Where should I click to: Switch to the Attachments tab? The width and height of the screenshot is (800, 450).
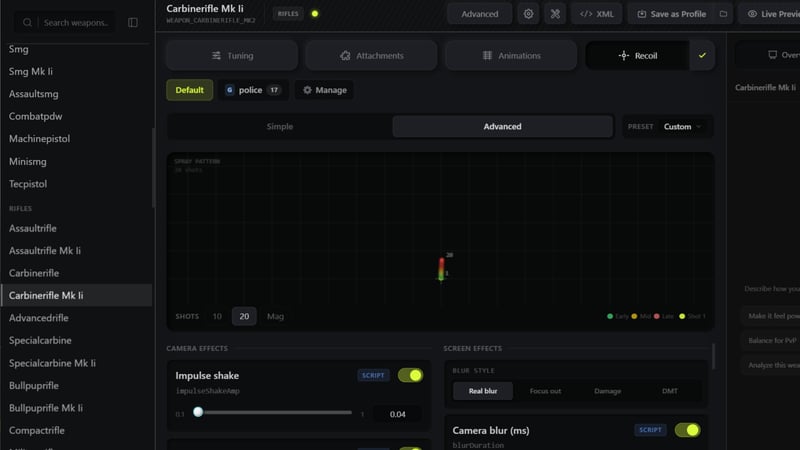(x=371, y=55)
